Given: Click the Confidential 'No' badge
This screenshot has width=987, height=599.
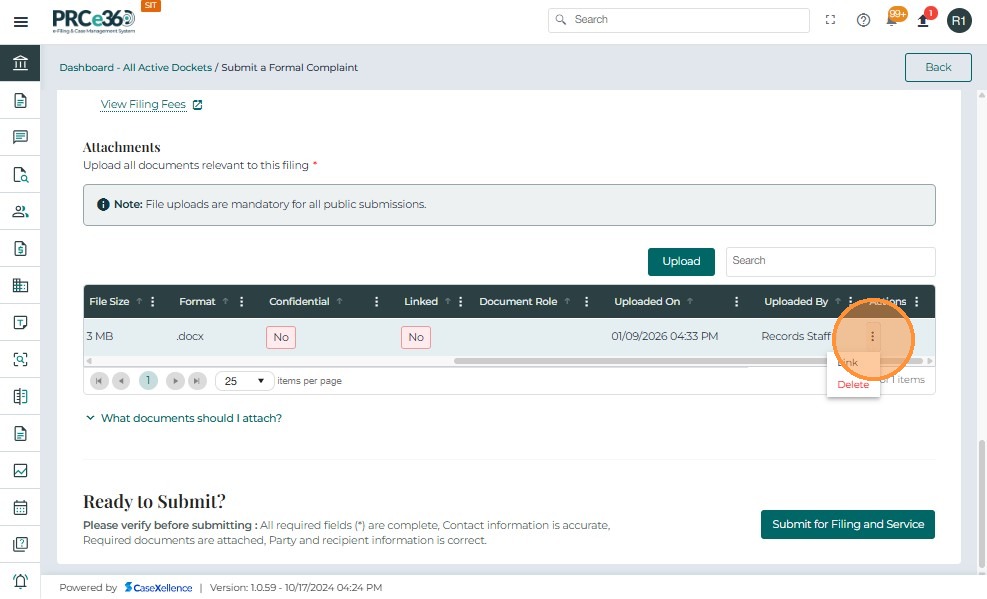Looking at the screenshot, I should 281,337.
